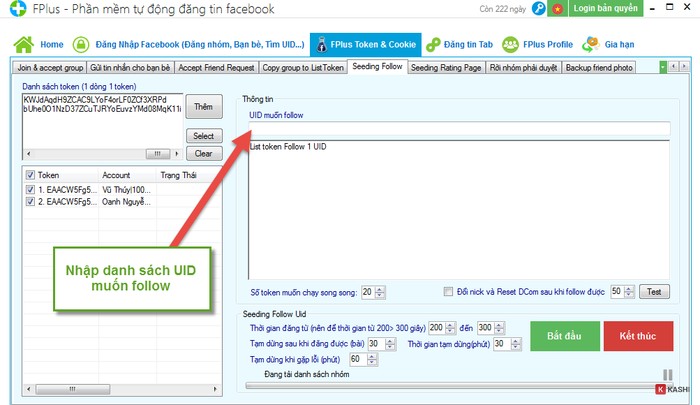Click the UID muốn follow input field
Screen dimensions: 700x405
point(459,128)
